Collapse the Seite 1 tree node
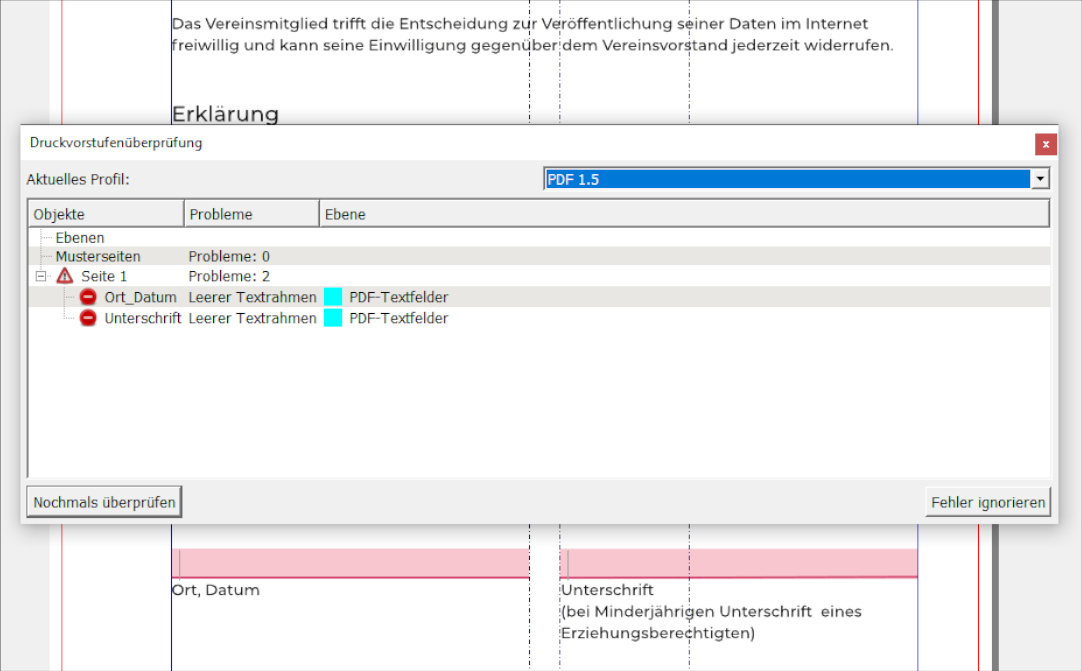This screenshot has height=671, width=1082. coord(41,276)
